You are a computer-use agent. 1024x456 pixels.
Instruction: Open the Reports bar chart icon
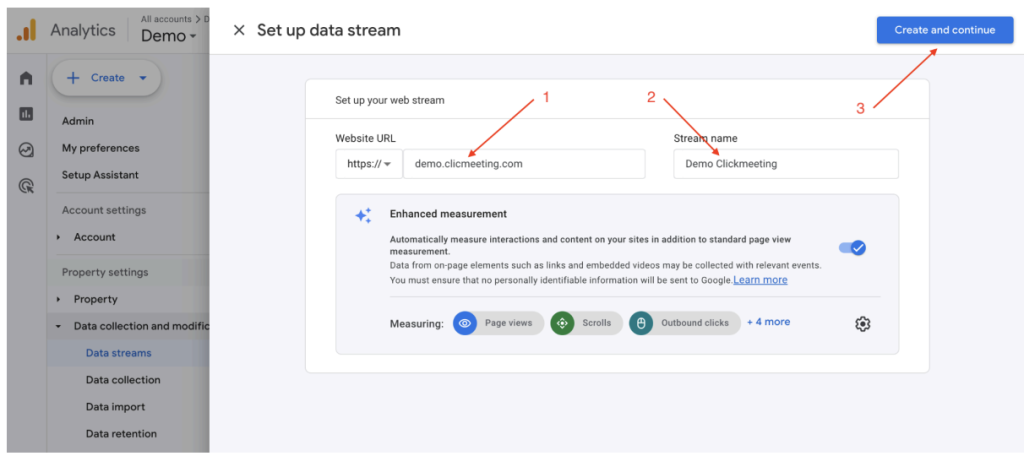pos(26,114)
